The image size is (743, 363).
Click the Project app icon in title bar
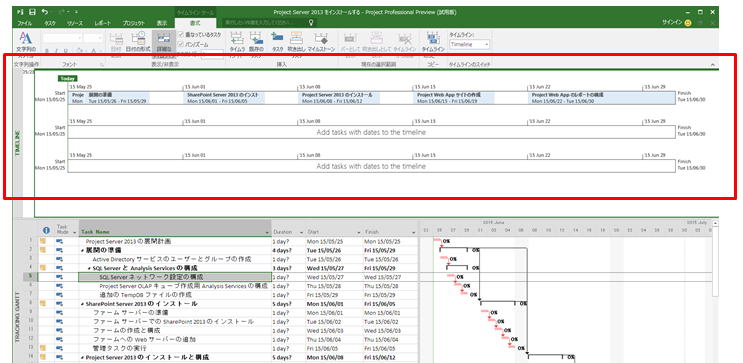[x=21, y=12]
